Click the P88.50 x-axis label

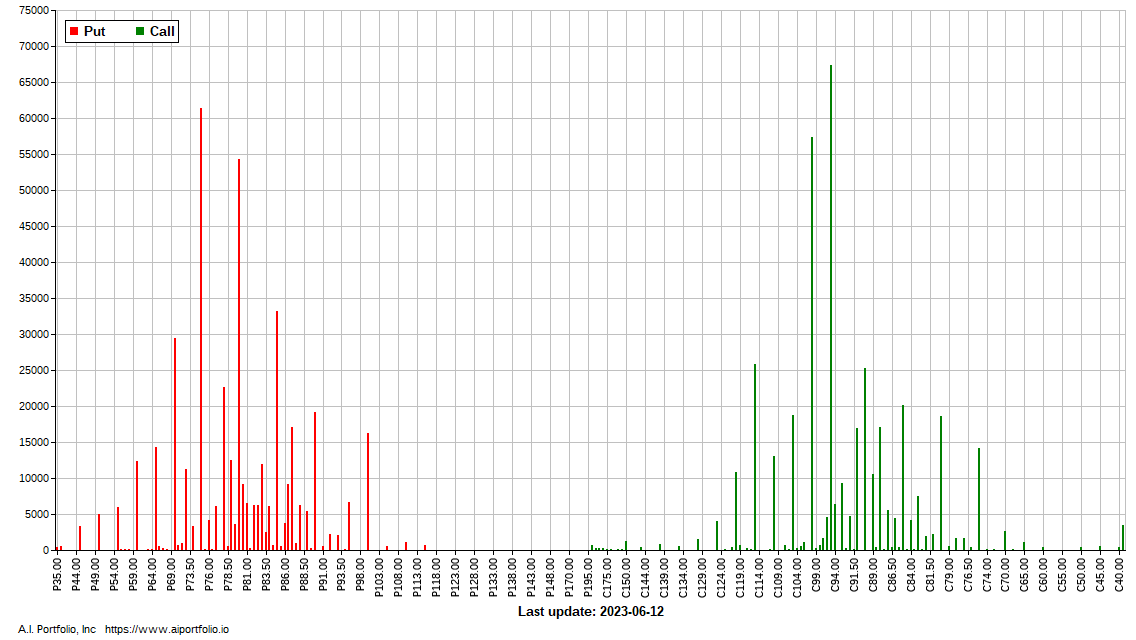[304, 575]
